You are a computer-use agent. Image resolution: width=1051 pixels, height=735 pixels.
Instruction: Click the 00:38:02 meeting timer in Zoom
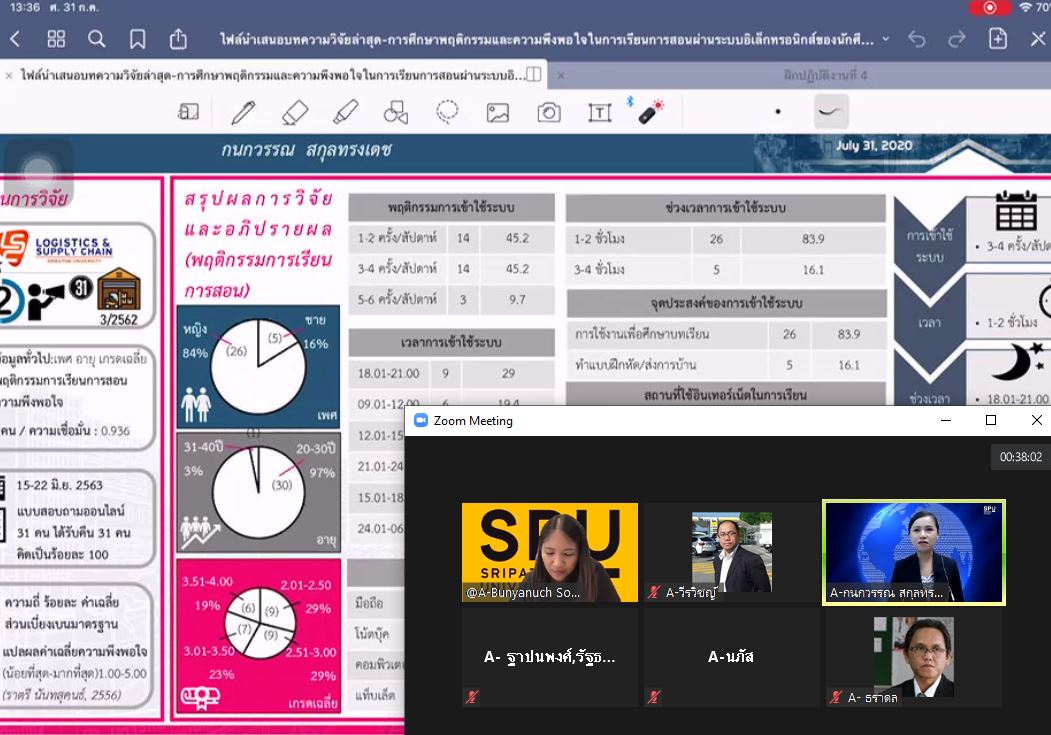(1021, 457)
